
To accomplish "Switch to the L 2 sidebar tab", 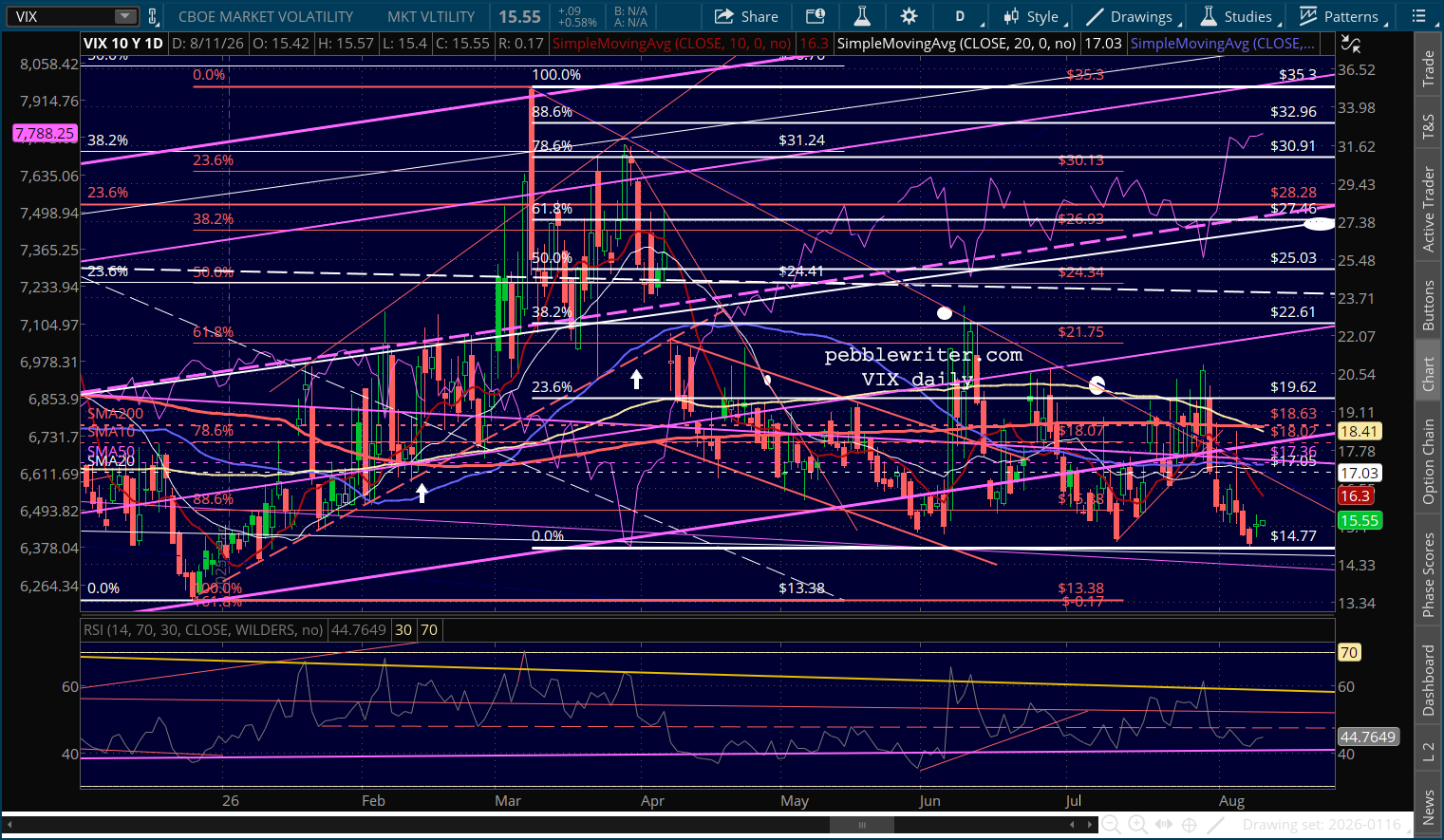I will point(1428,753).
